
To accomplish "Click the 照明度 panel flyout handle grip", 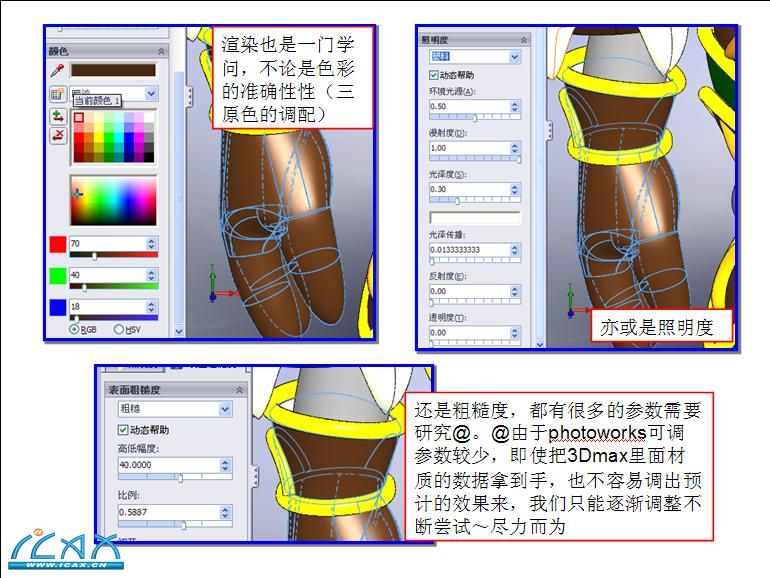I will [x=550, y=131].
